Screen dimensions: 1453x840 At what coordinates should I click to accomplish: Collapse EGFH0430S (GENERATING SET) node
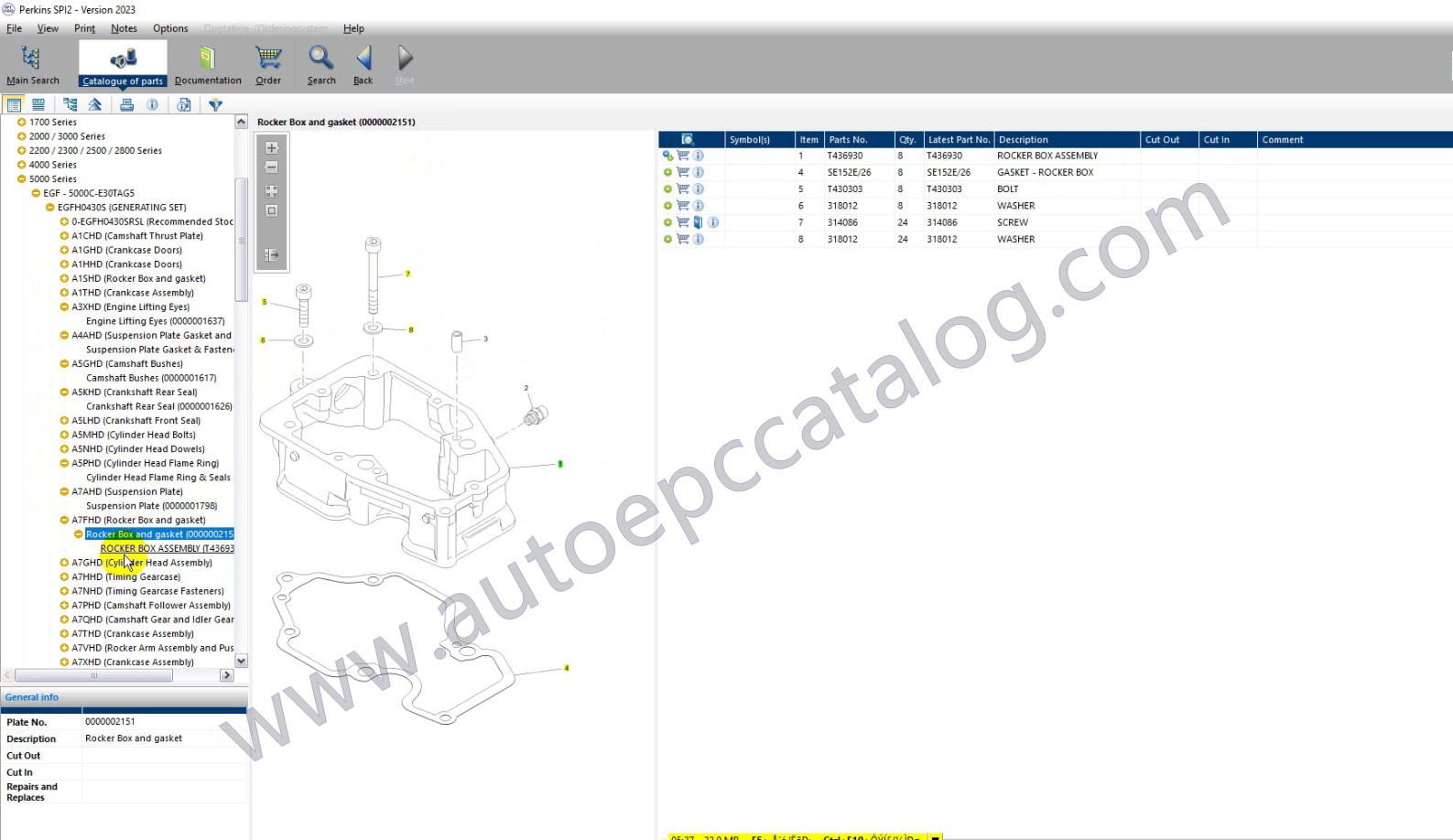click(x=50, y=208)
